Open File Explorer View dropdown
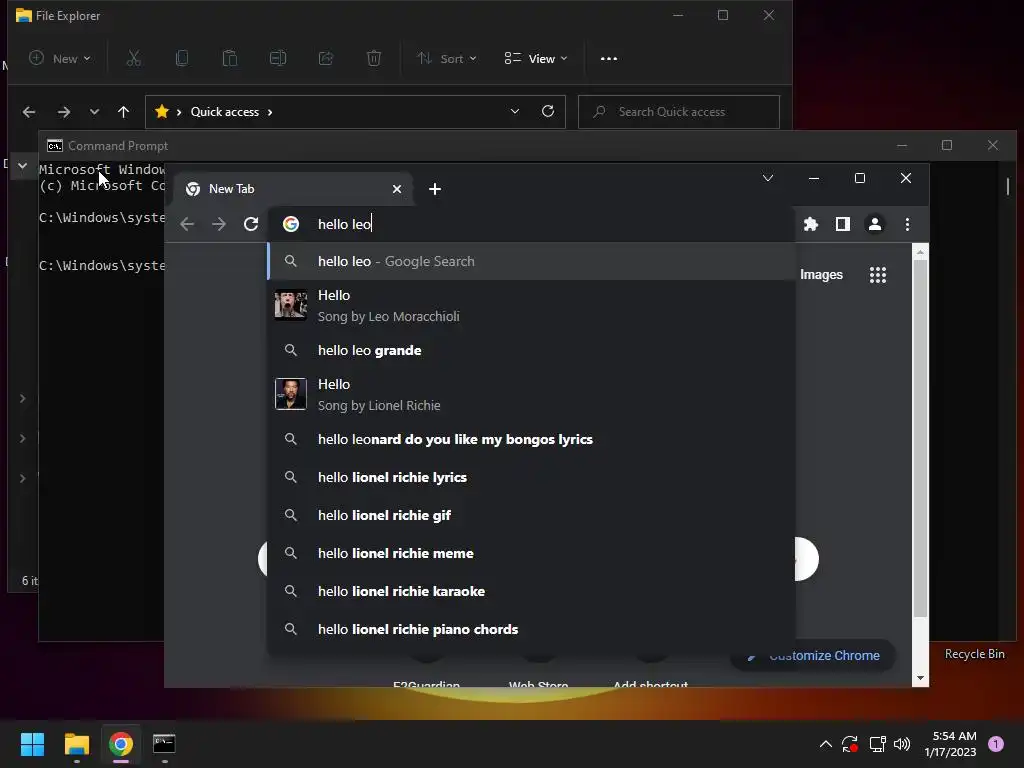Viewport: 1024px width, 768px height. (x=536, y=59)
